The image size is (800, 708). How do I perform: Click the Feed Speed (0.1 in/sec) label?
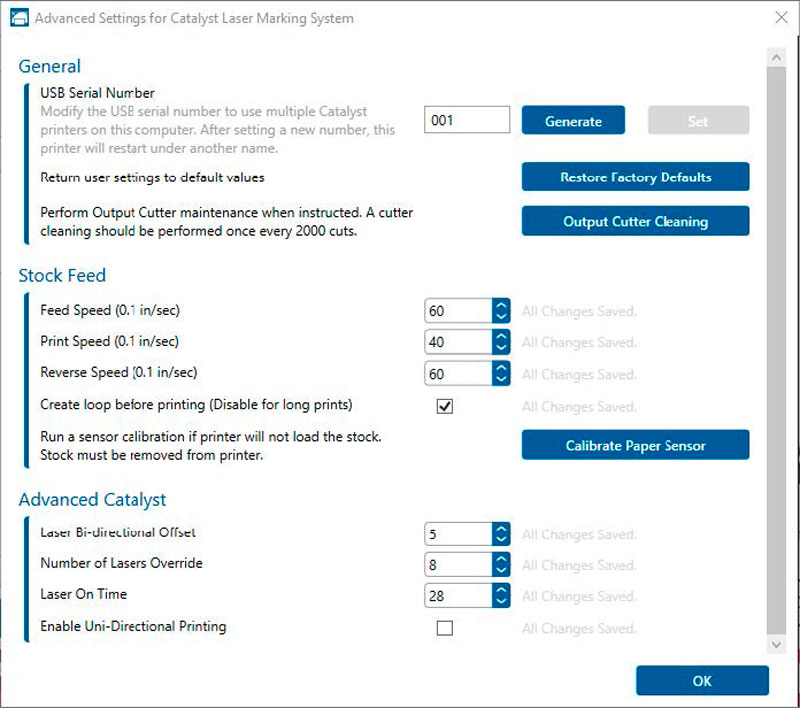(x=110, y=310)
